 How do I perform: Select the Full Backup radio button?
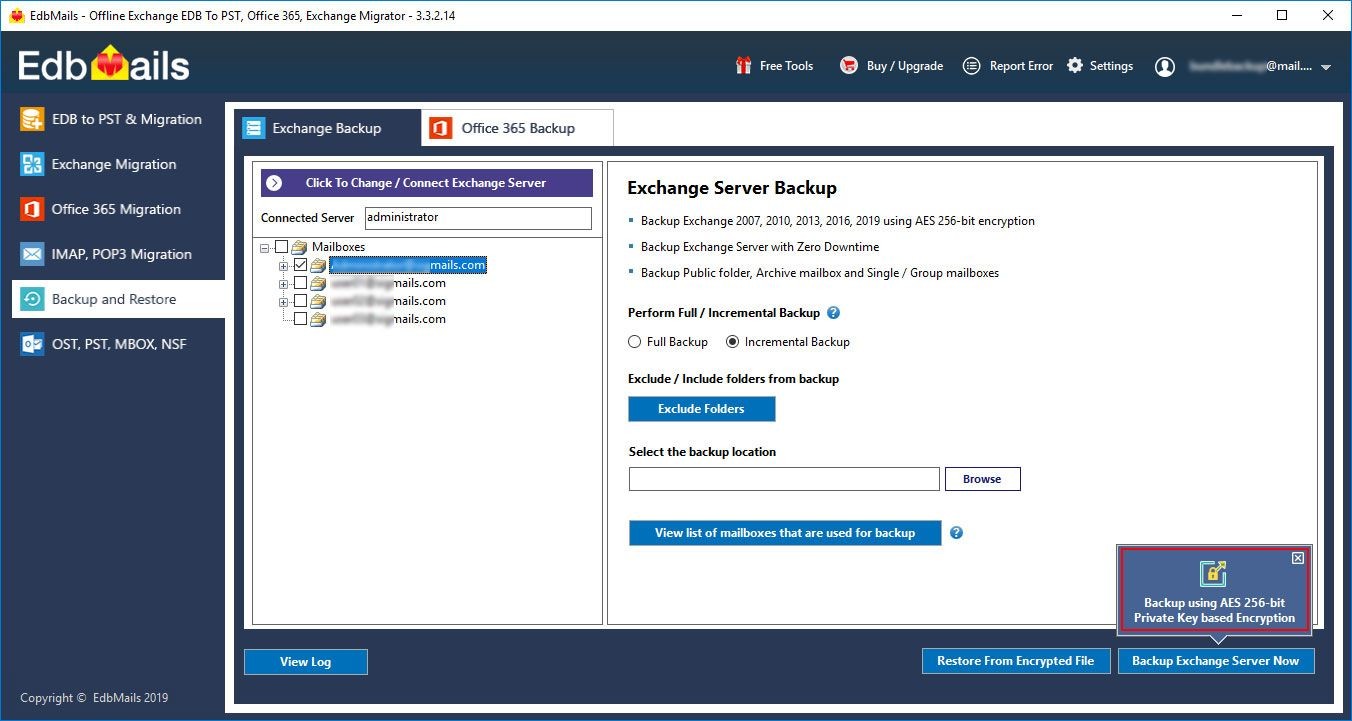[x=634, y=342]
